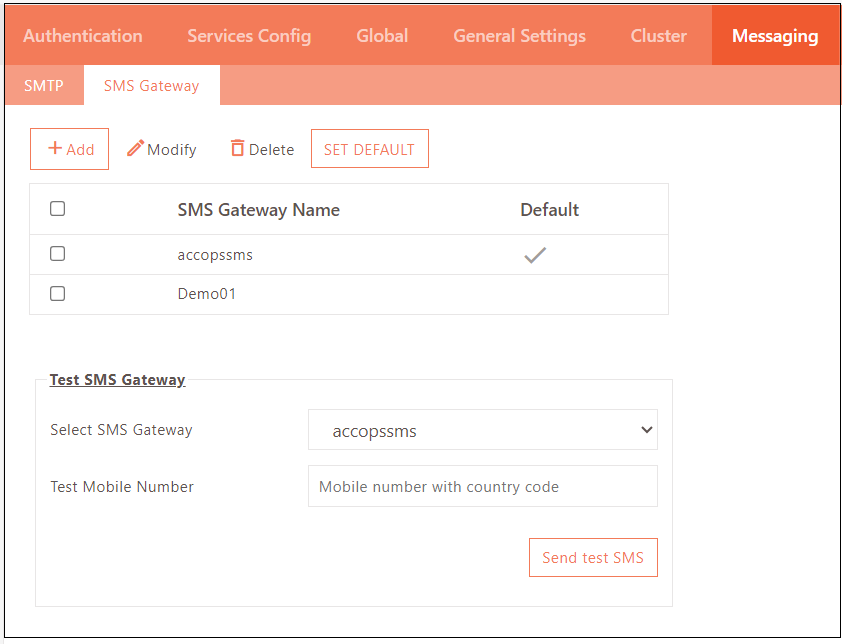Click the plus icon on Add button
Viewport: 842px width, 644px height.
pyautogui.click(x=55, y=148)
